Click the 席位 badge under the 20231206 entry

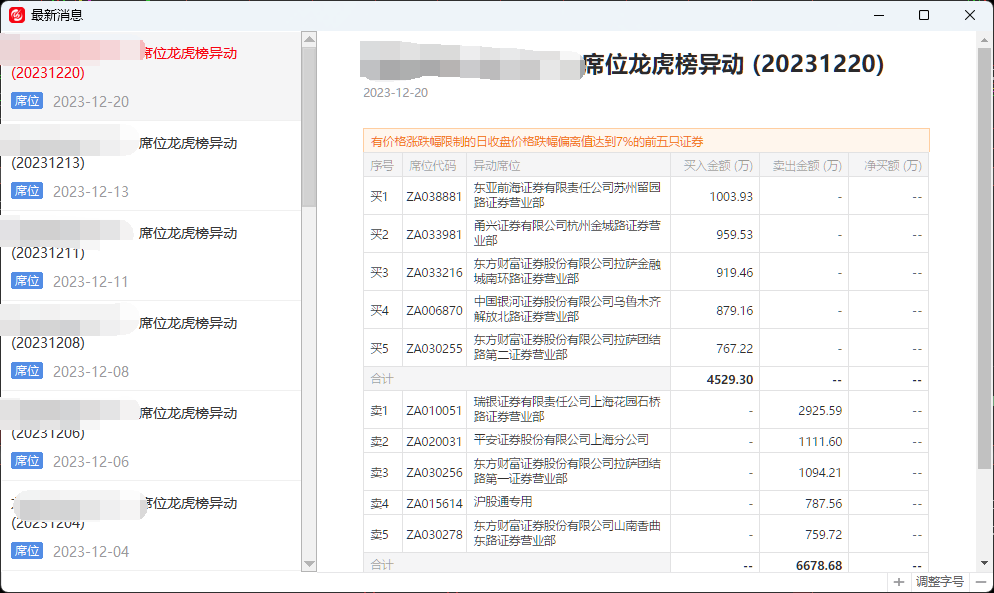[26, 461]
